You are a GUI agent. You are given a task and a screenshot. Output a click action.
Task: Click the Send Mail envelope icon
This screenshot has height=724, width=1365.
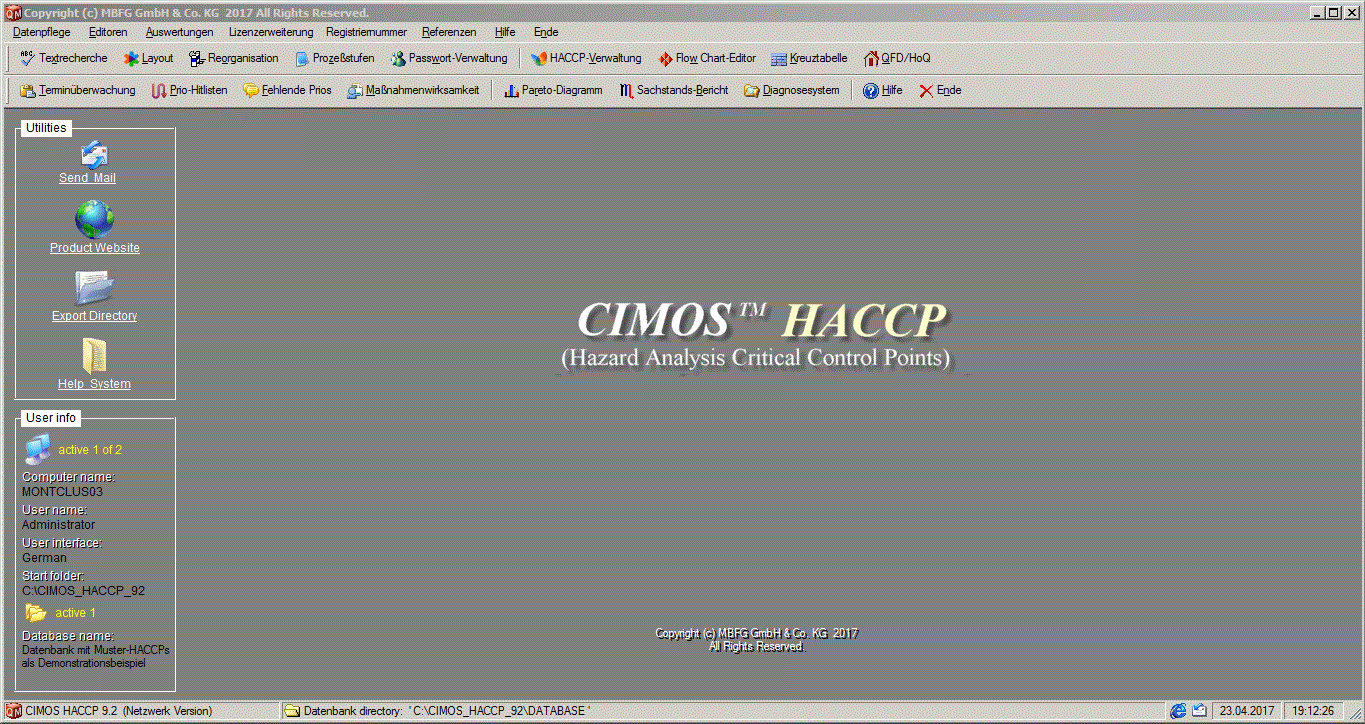[94, 154]
